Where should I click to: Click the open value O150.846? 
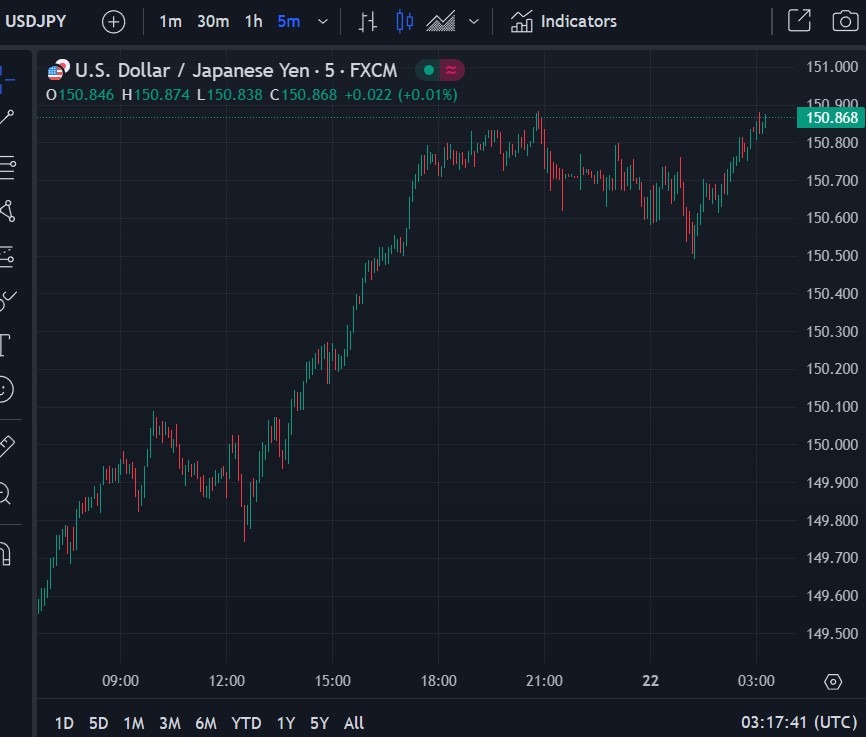pyautogui.click(x=80, y=95)
